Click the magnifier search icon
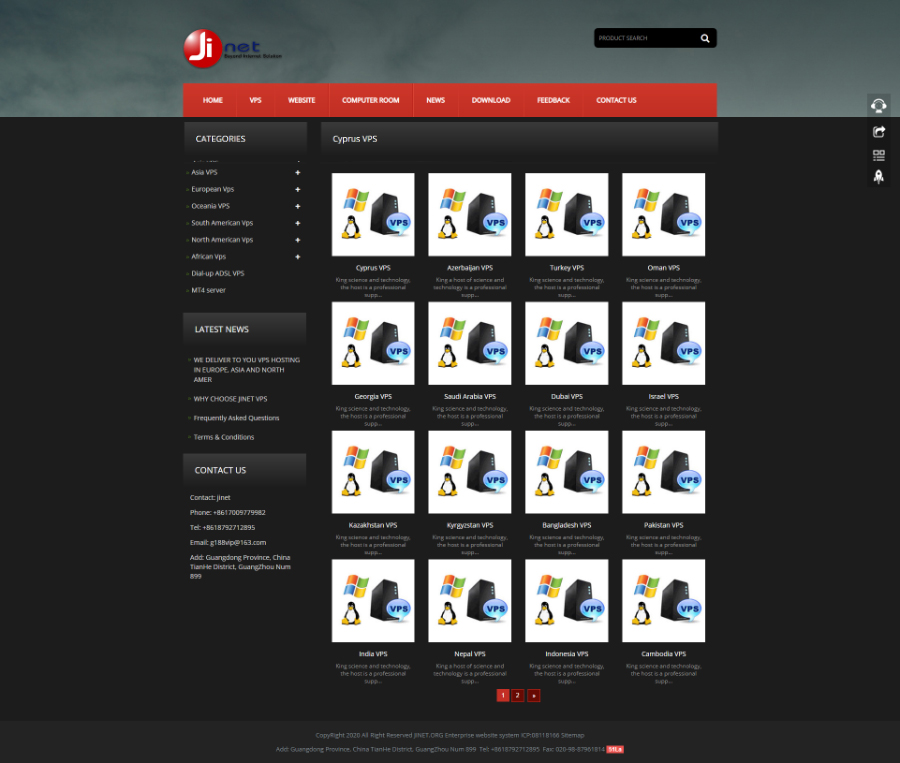 point(704,38)
